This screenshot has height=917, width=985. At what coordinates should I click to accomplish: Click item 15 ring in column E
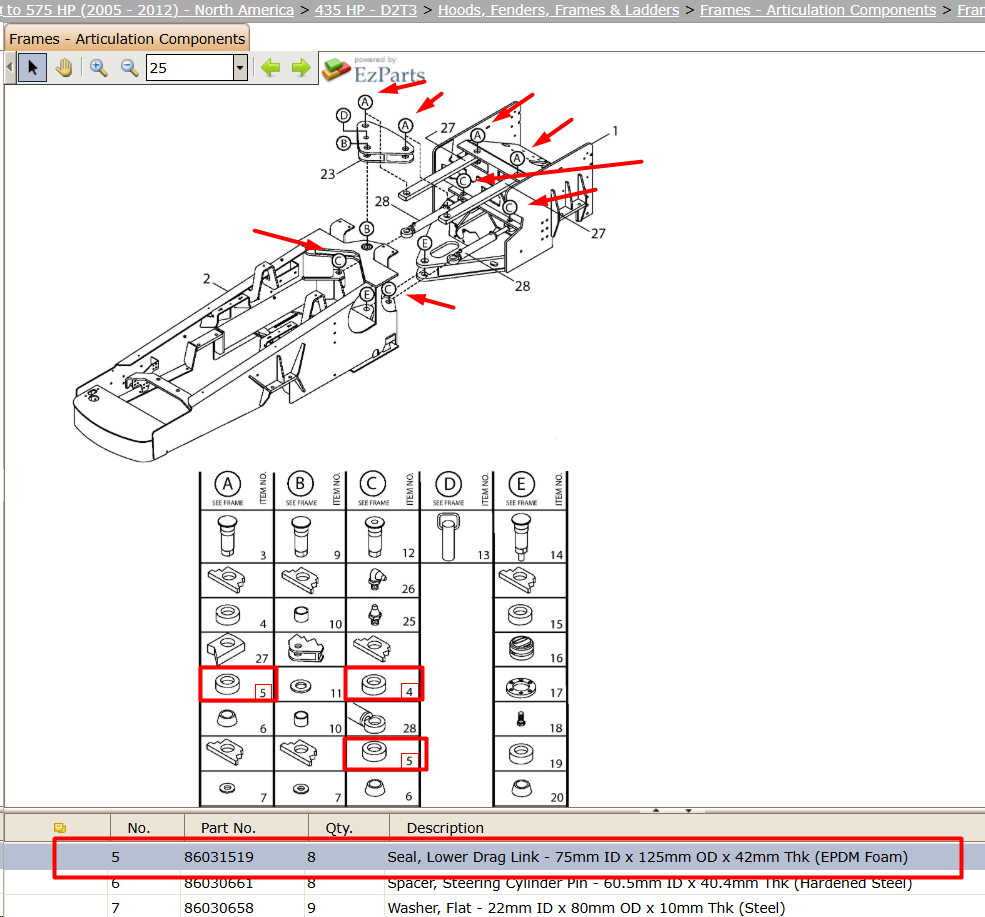click(520, 614)
